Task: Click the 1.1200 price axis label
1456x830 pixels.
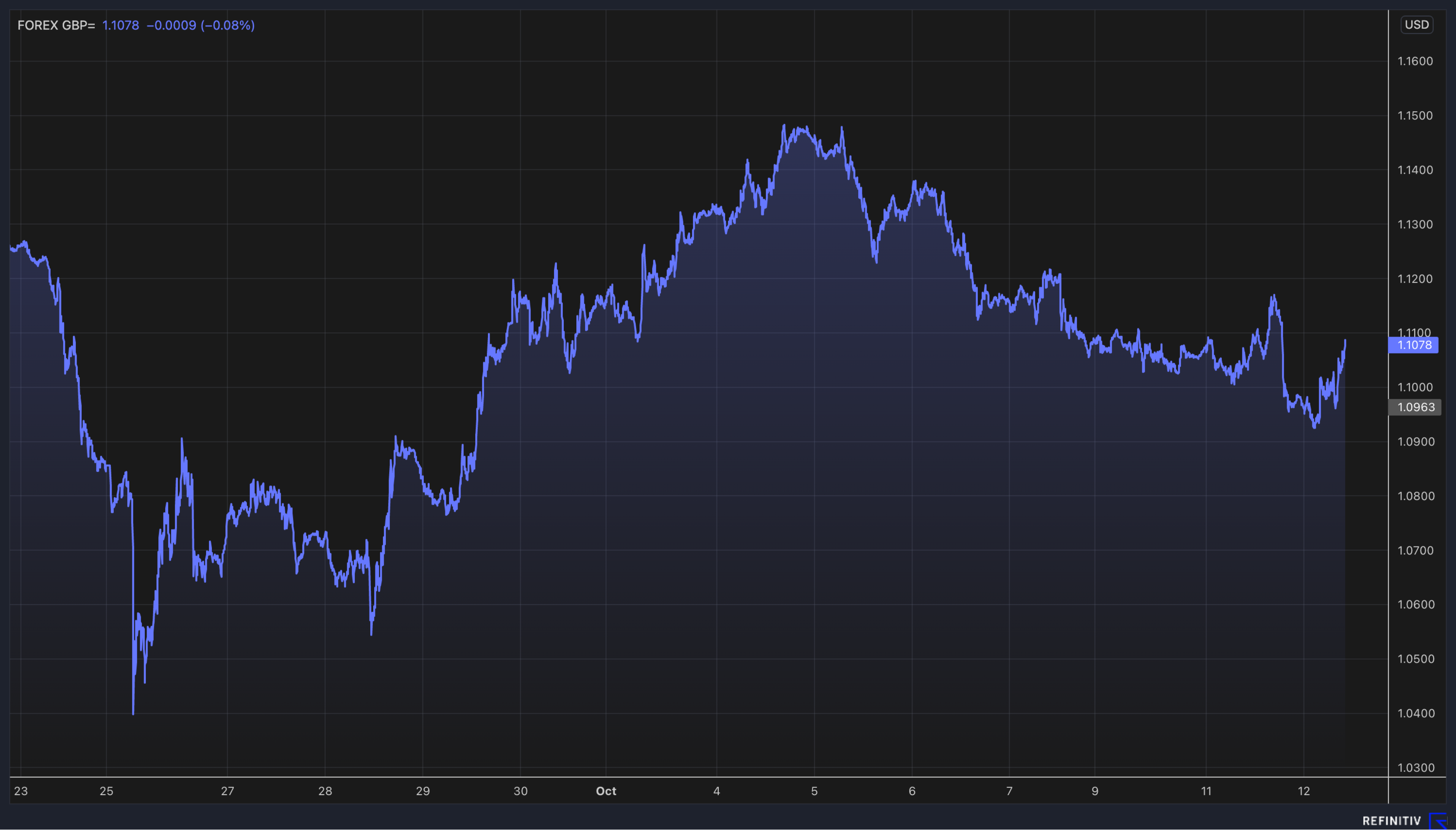Action: (1415, 279)
